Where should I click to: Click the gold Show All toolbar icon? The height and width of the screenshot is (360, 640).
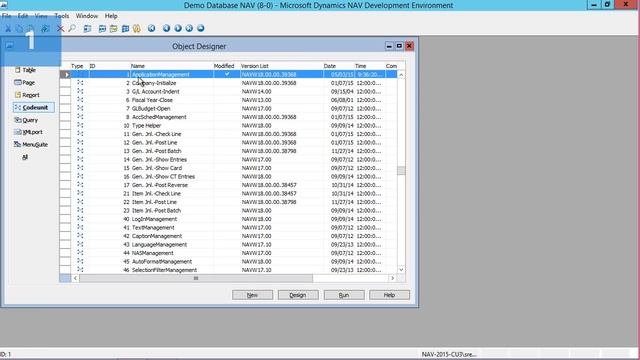pos(137,29)
